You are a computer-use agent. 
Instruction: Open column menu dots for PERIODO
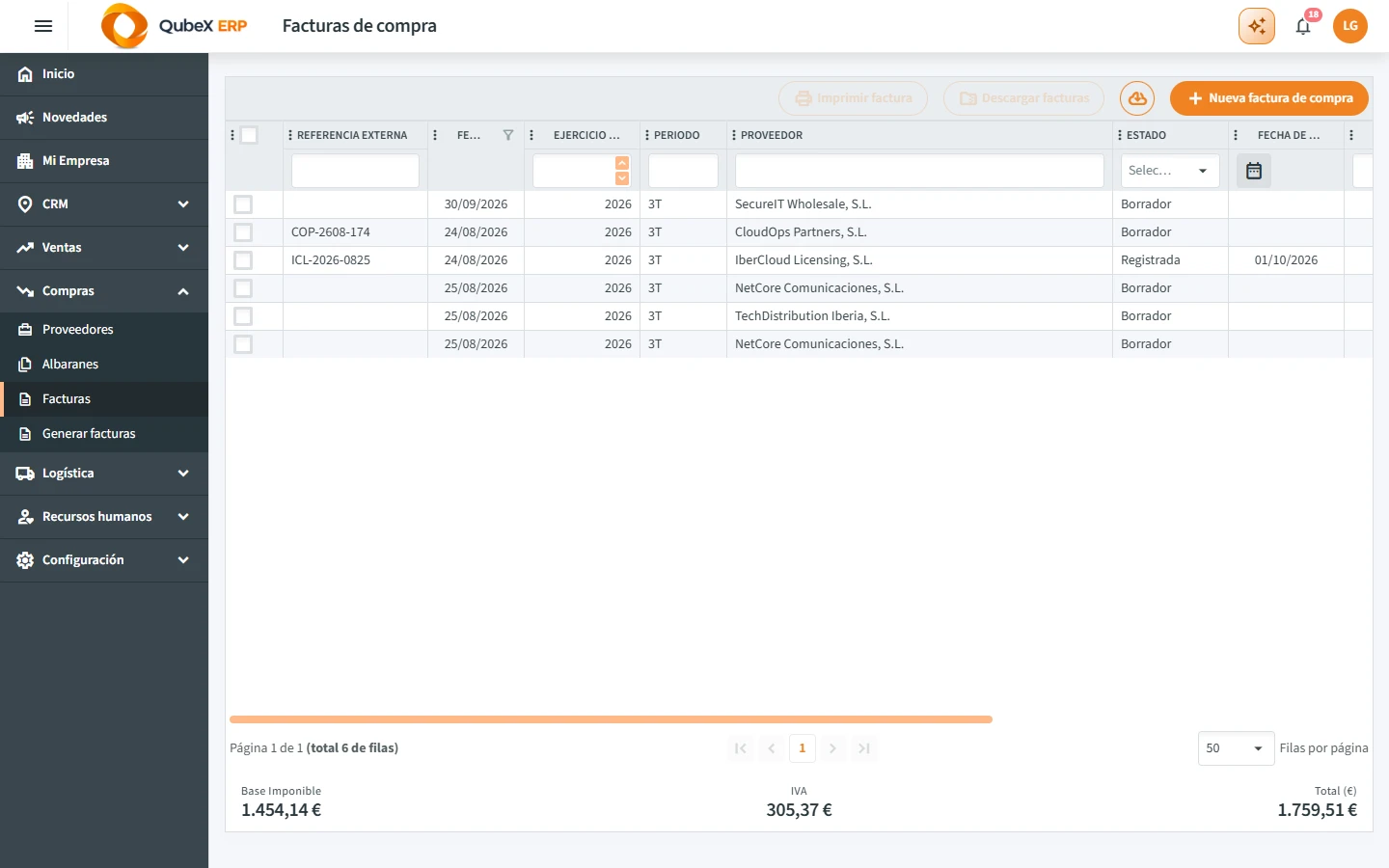point(647,135)
